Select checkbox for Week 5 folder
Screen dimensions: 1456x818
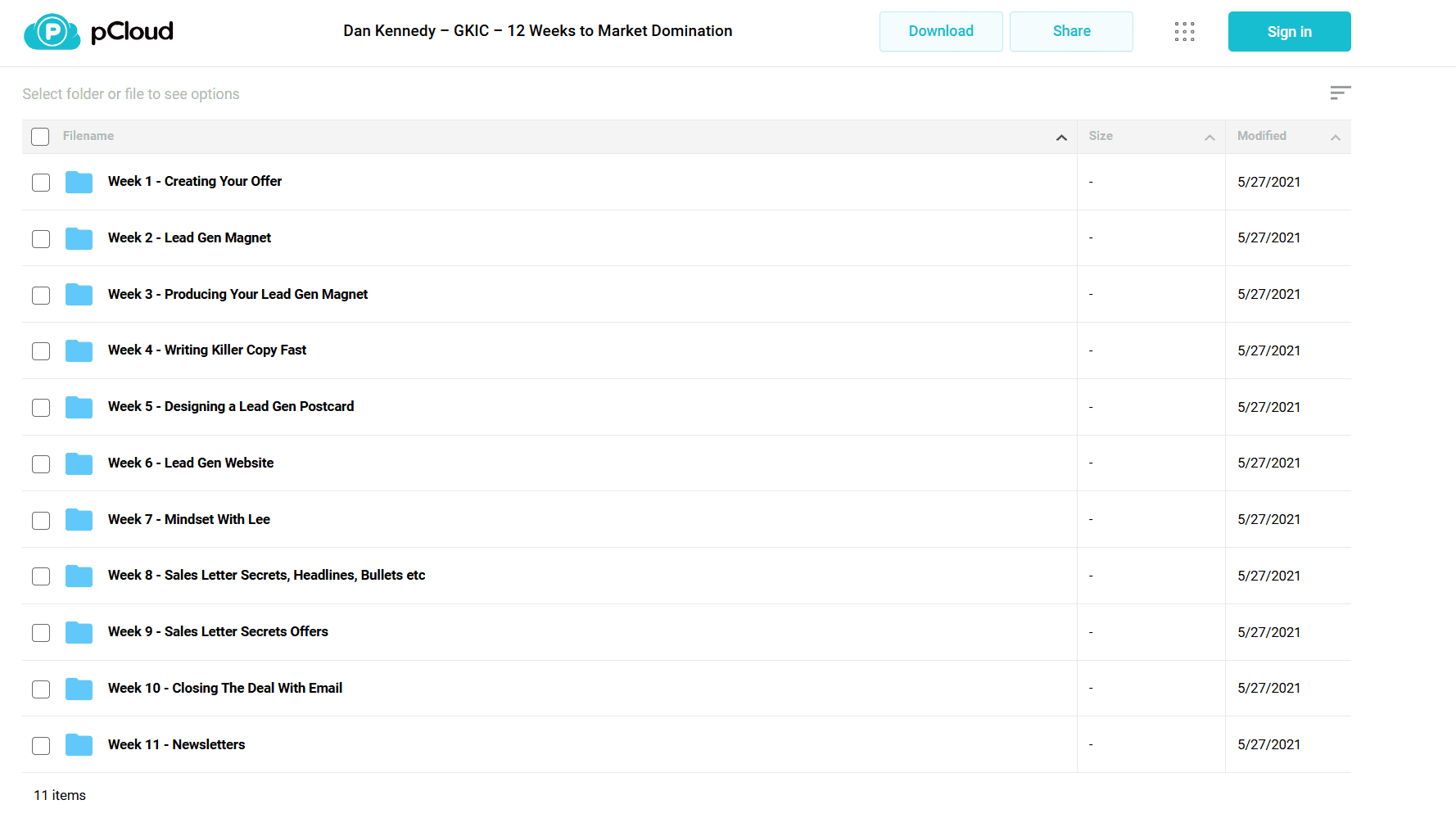pos(41,408)
